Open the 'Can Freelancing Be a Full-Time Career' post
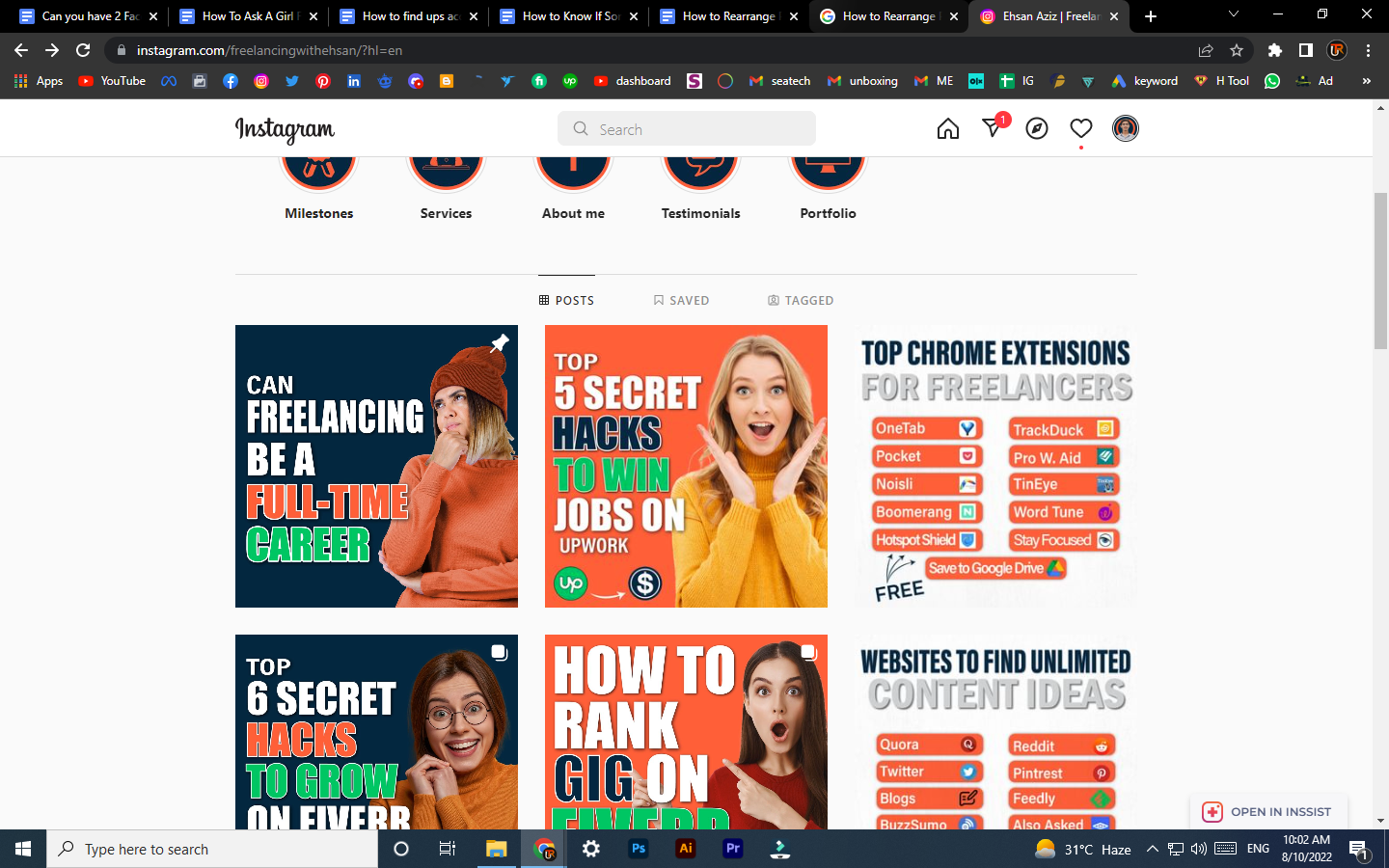The width and height of the screenshot is (1389, 868). click(376, 466)
